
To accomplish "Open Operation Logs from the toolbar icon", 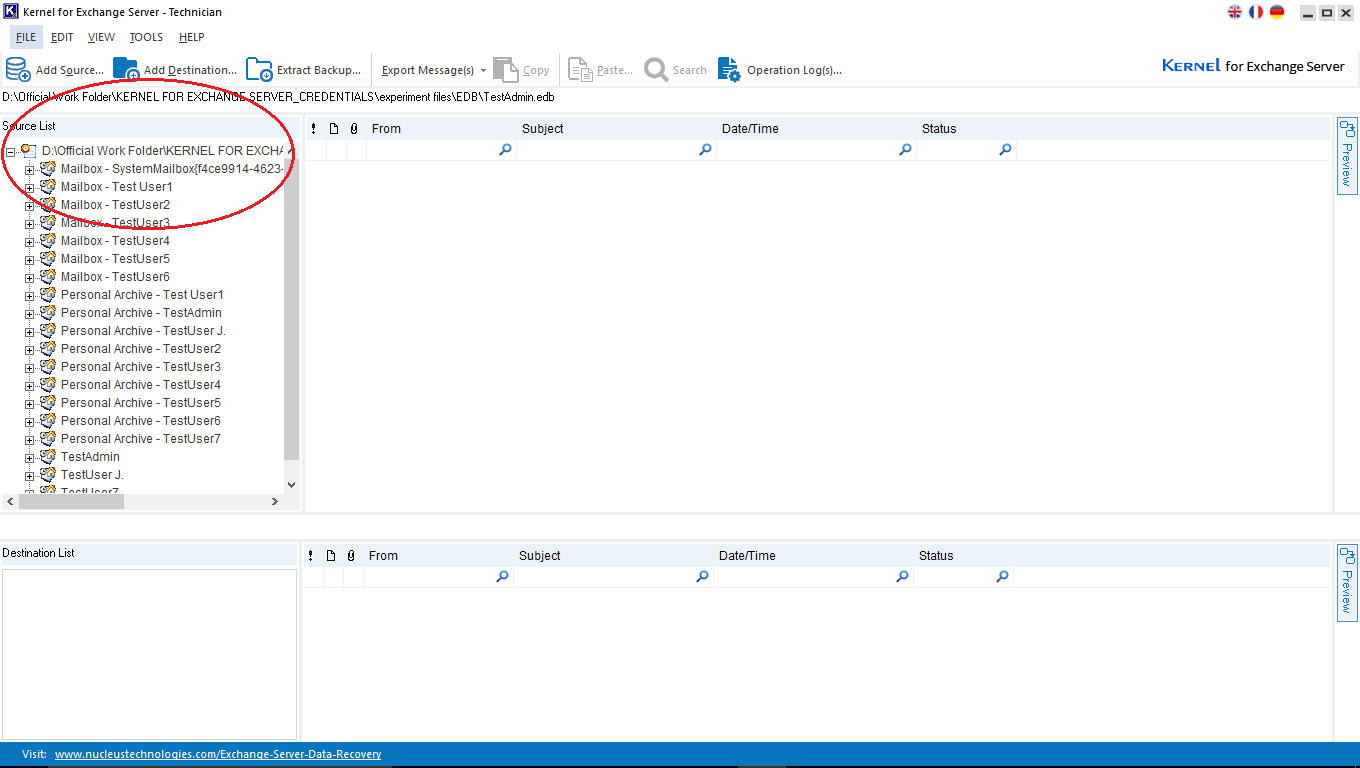I will click(x=729, y=69).
